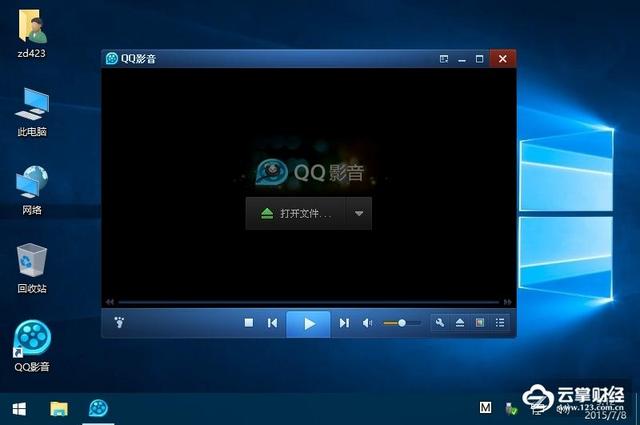
Task: Close the QQ影音 window
Action: [502, 59]
